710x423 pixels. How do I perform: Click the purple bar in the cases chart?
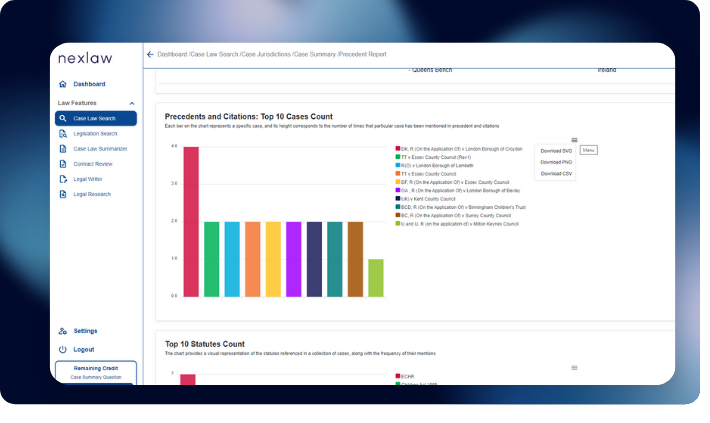pyautogui.click(x=294, y=260)
